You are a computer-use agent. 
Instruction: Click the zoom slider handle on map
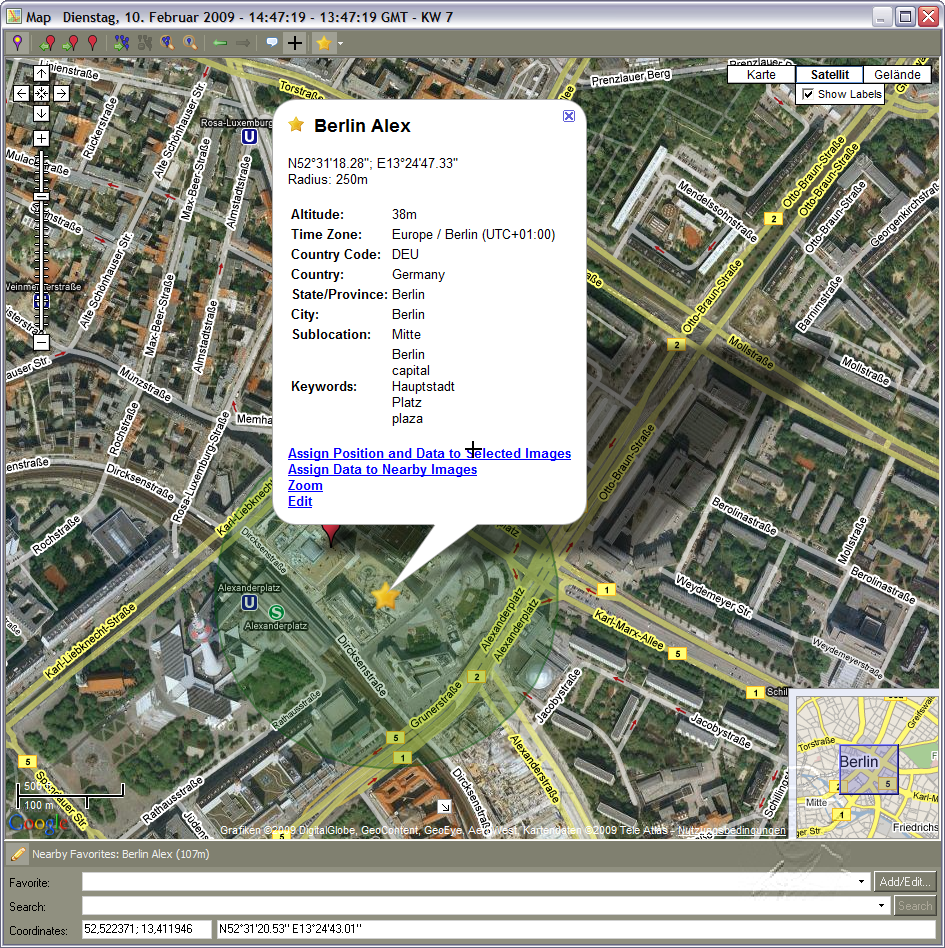[x=41, y=197]
